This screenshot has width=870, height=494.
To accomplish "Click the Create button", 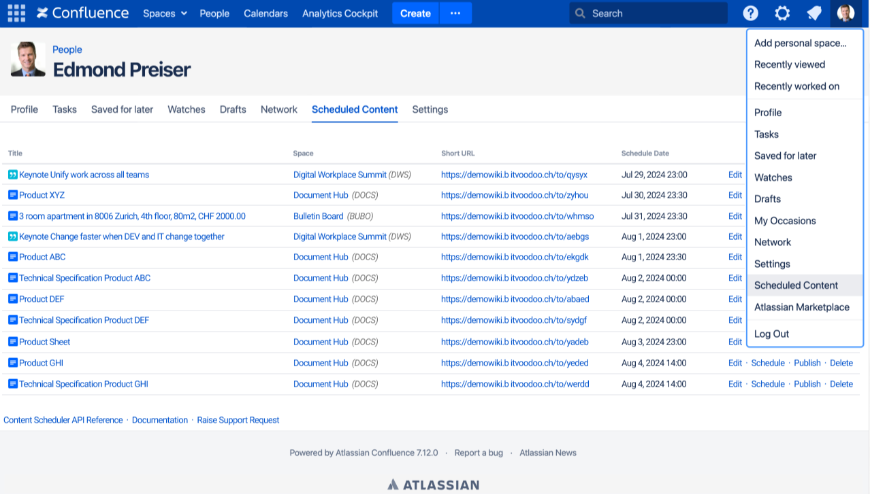I will pyautogui.click(x=416, y=13).
